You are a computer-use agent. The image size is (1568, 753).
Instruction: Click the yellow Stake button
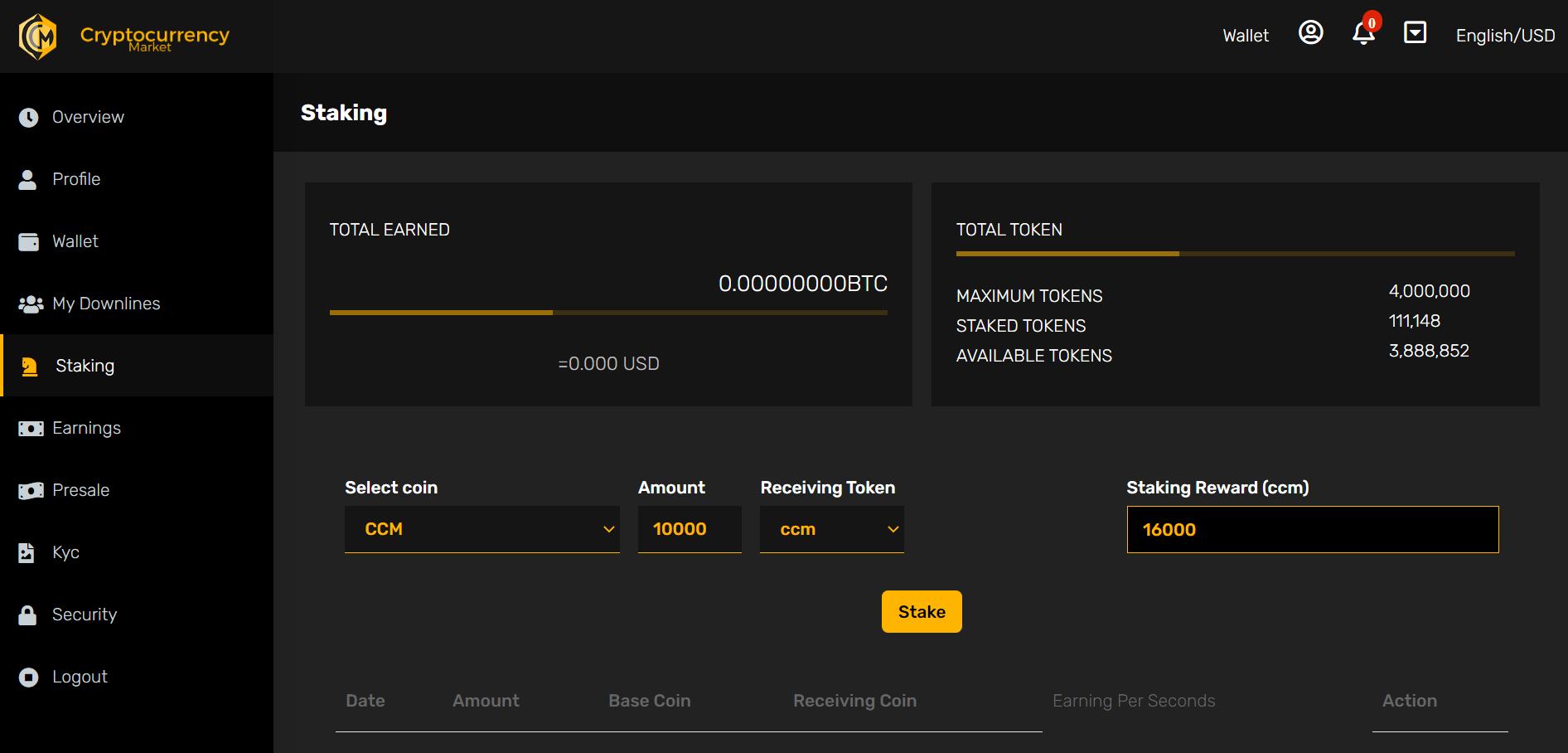point(922,612)
